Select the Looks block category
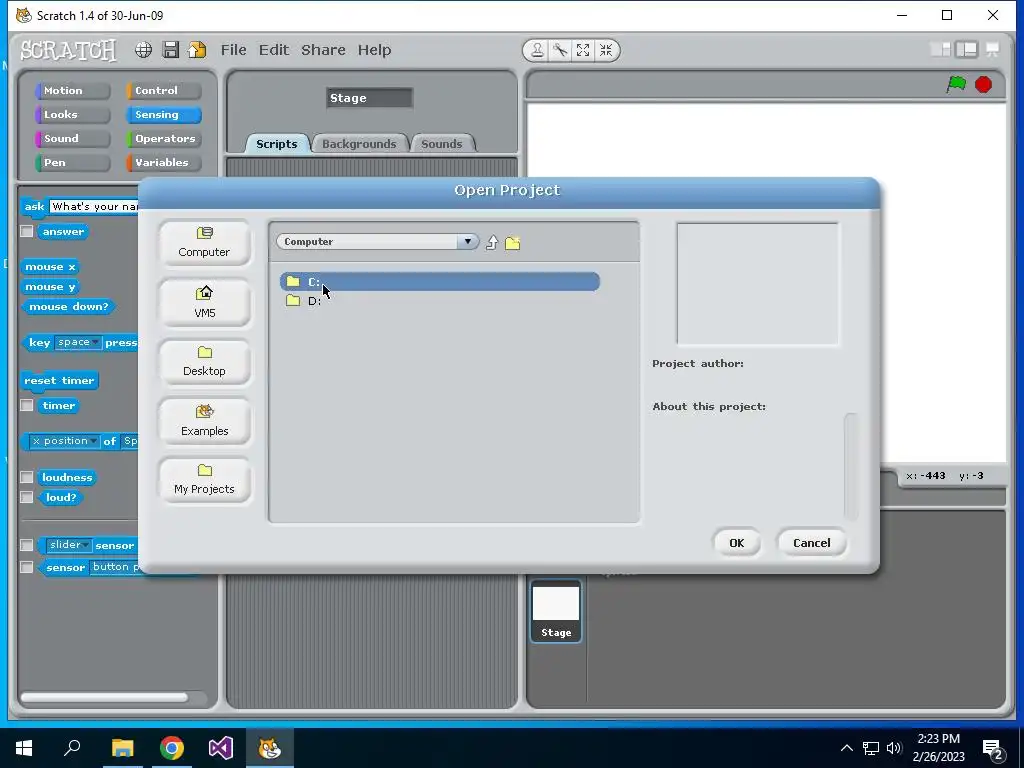Image resolution: width=1024 pixels, height=768 pixels. click(x=72, y=115)
